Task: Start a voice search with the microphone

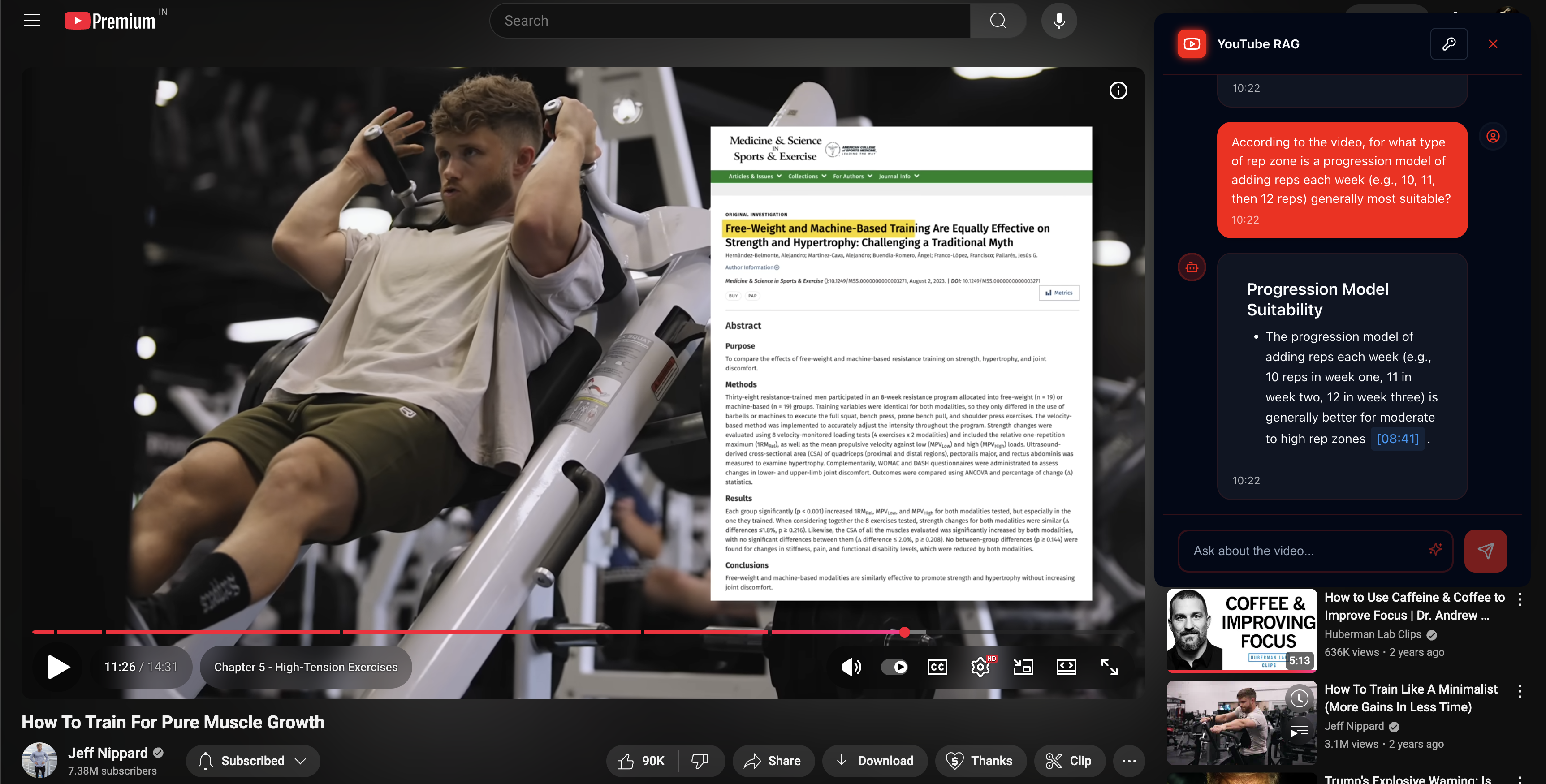Action: [x=1058, y=20]
